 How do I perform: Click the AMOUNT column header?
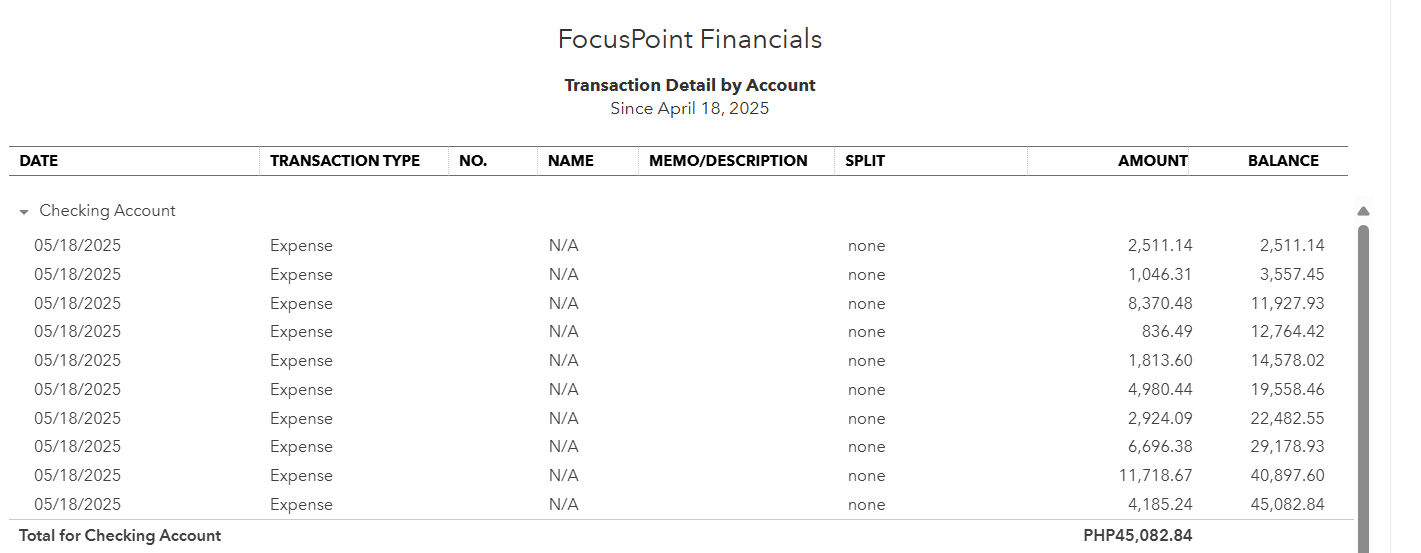(x=1153, y=161)
